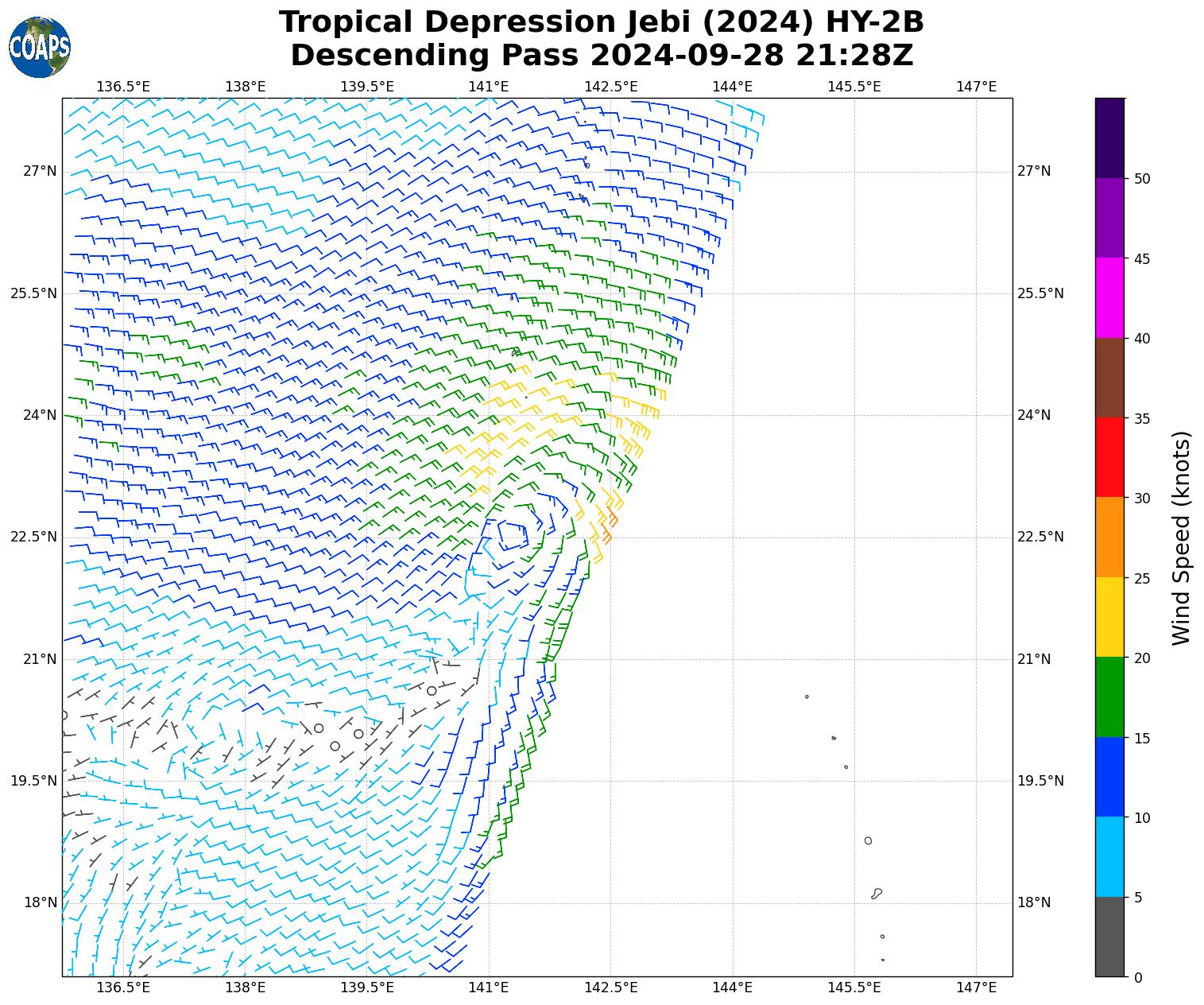Click the purple 45–50 knot colorbar segment
This screenshot has height=1005, width=1204.
click(x=1109, y=218)
